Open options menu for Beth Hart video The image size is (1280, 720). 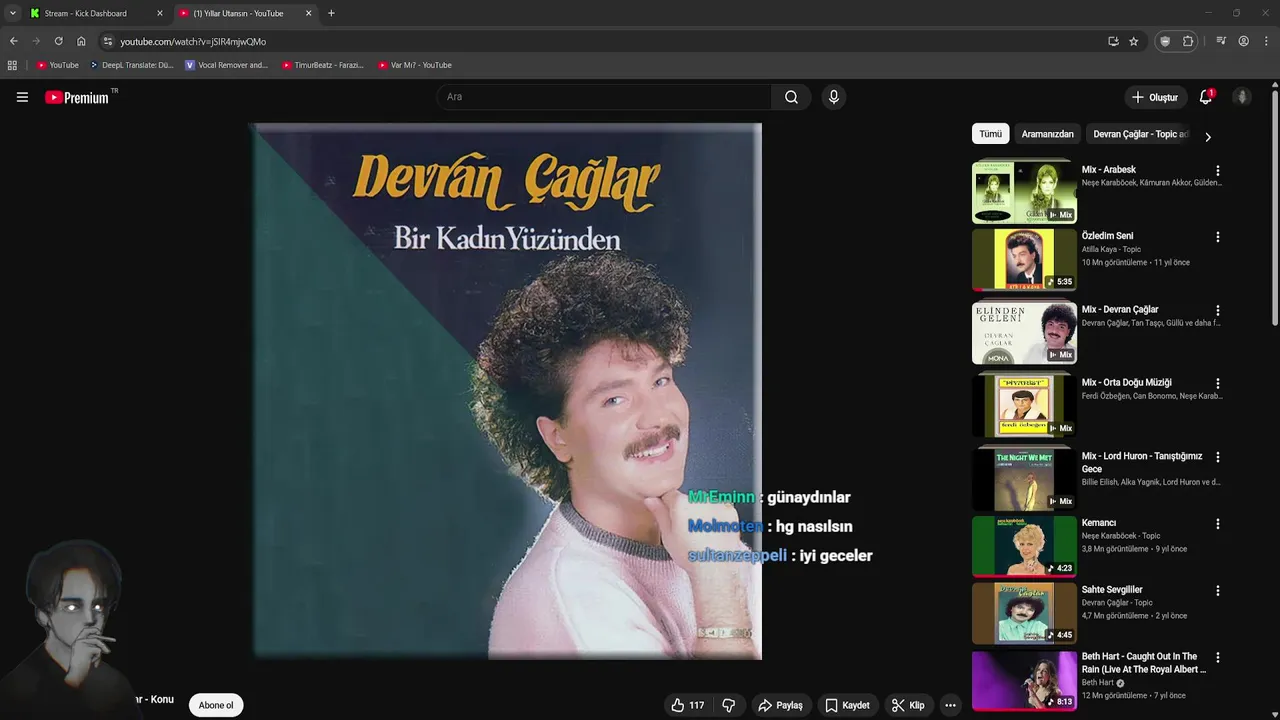coord(1217,658)
